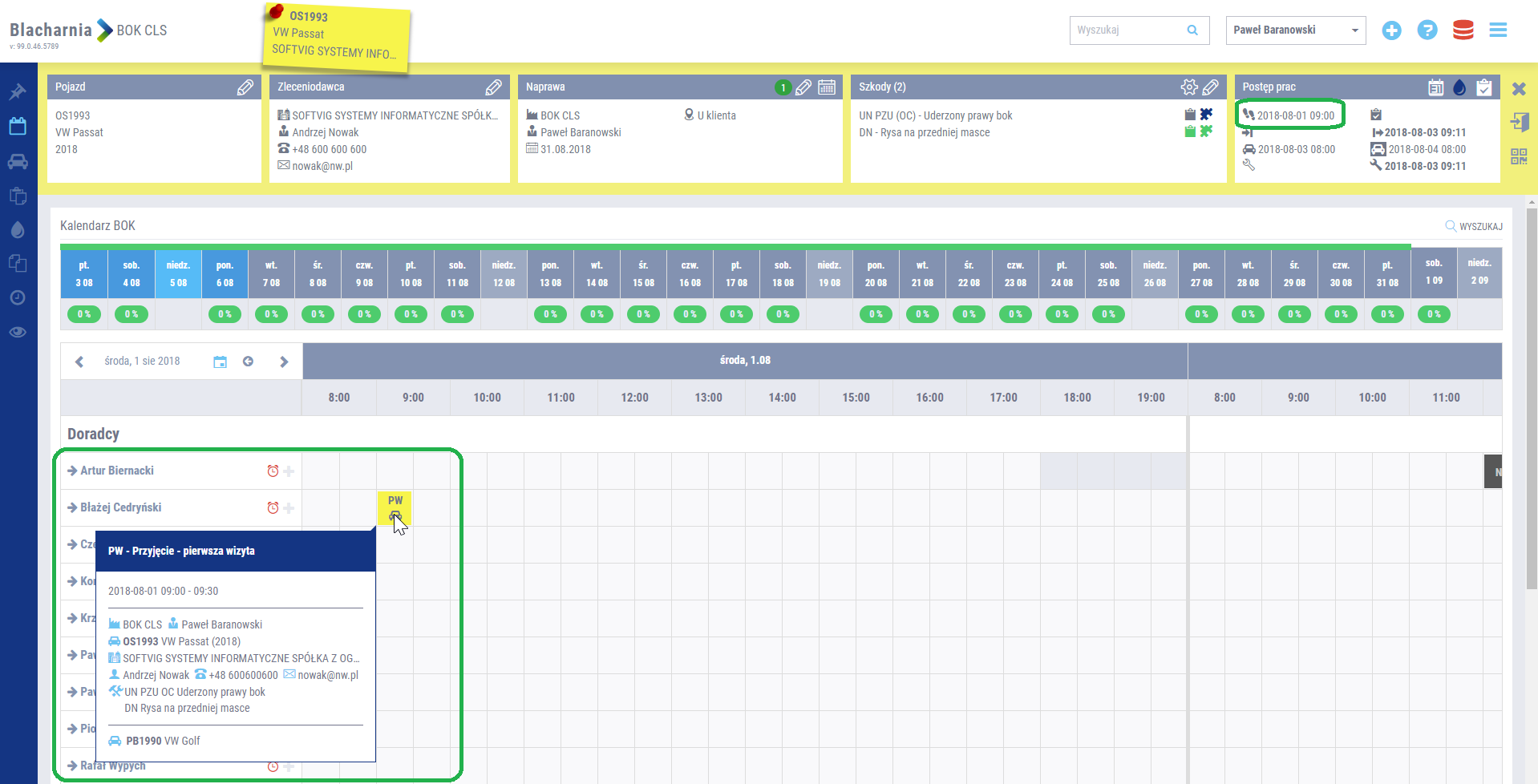Image resolution: width=1538 pixels, height=784 pixels.
Task: Click the Wyszukaj search input field
Action: [1129, 30]
